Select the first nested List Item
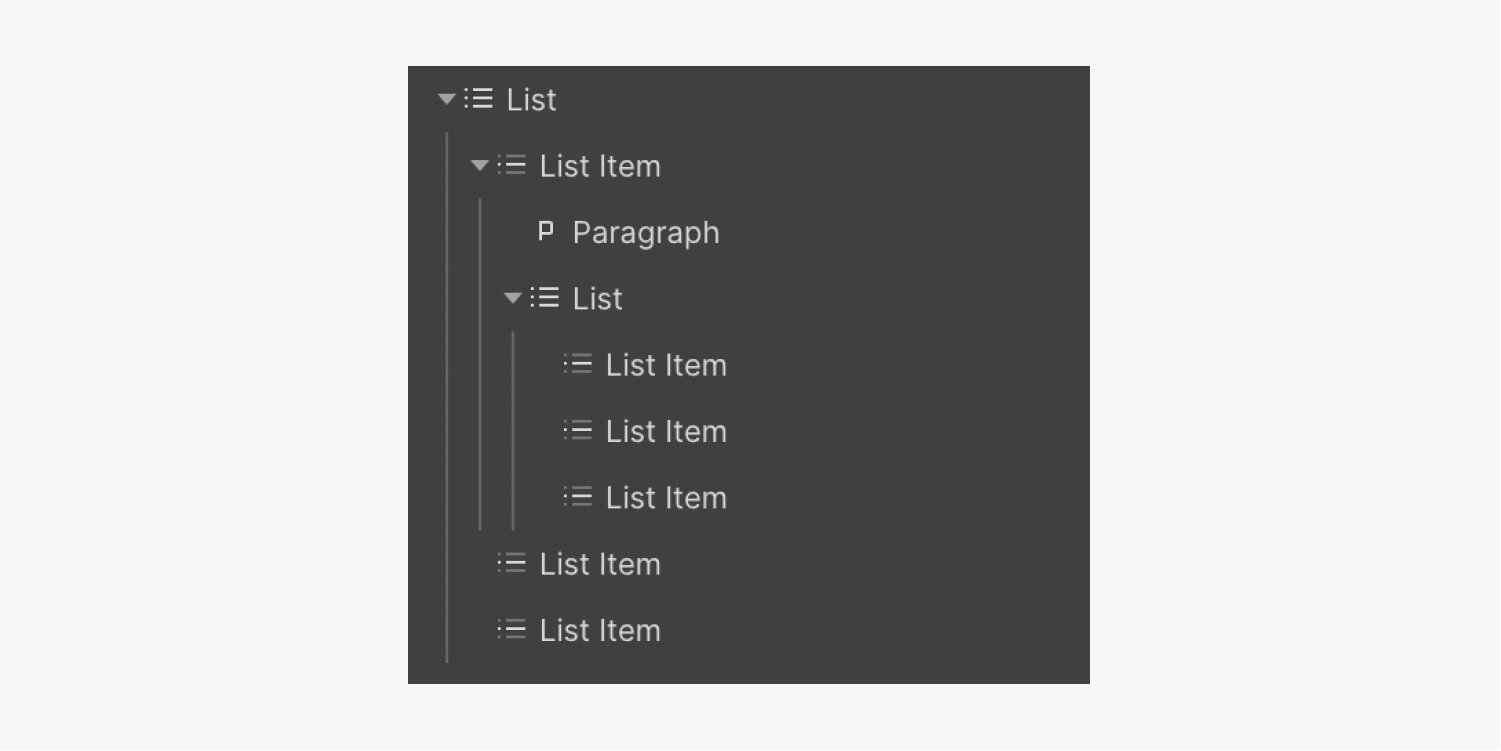This screenshot has width=1501, height=751. (666, 364)
